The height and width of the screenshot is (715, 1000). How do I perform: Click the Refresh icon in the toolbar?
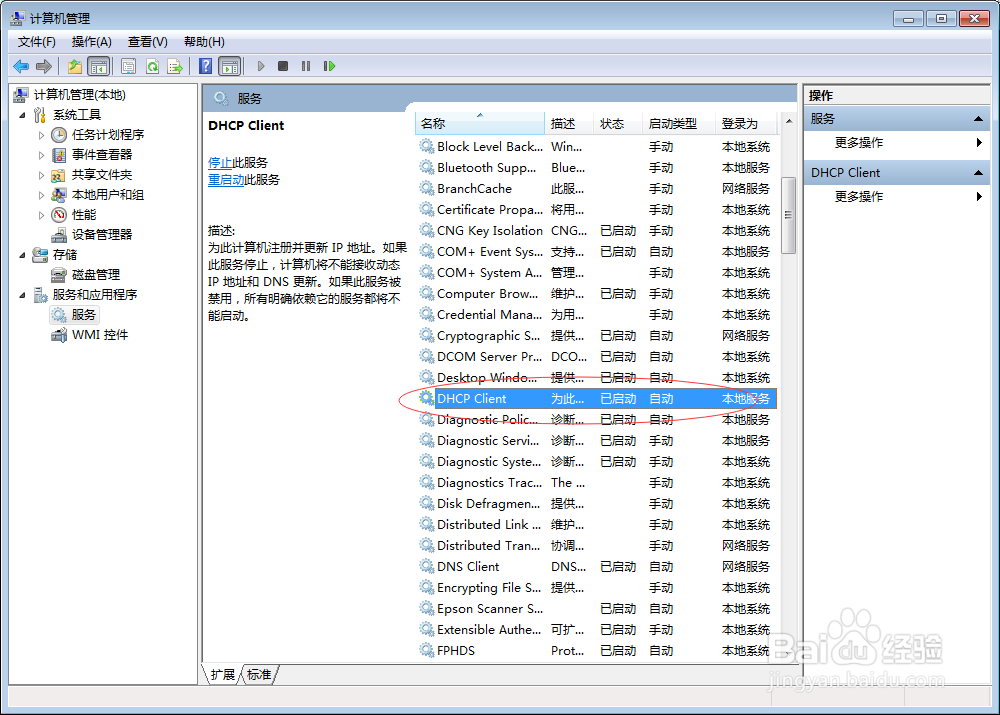point(152,66)
